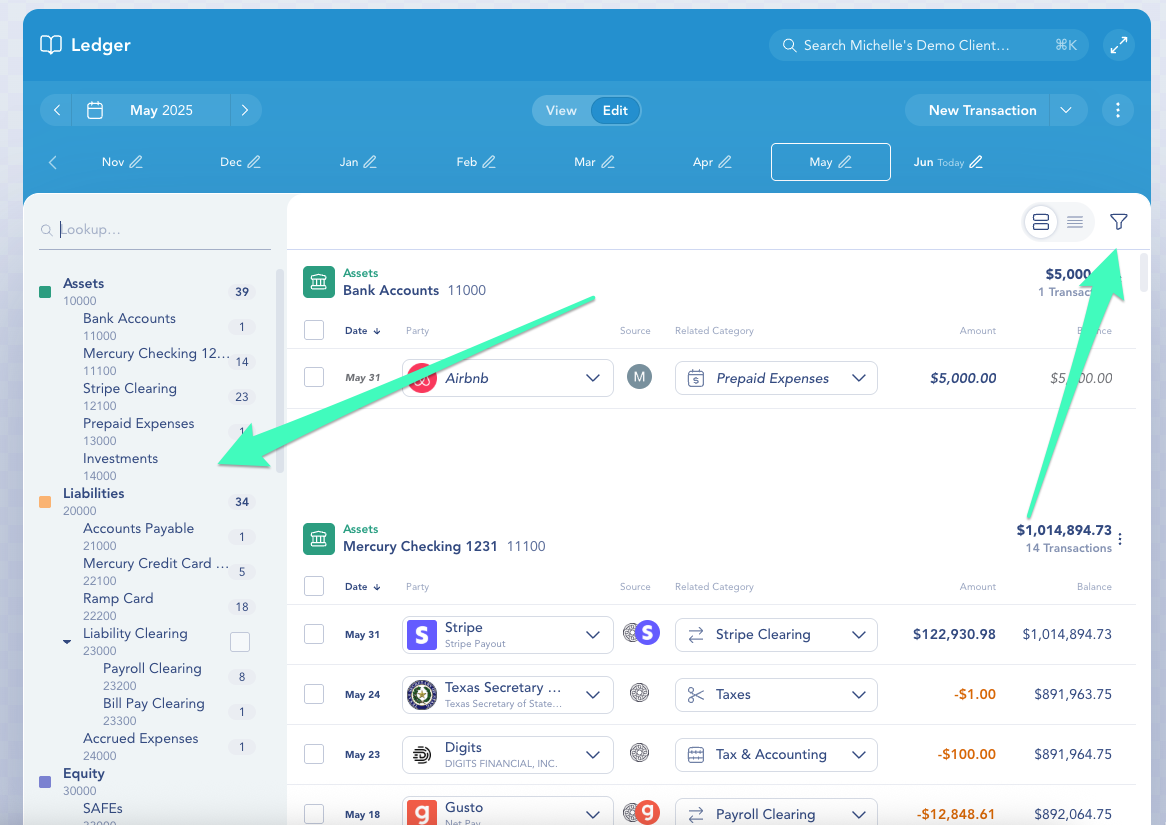This screenshot has height=825, width=1166.
Task: Click the New Transaction button
Action: tap(982, 110)
